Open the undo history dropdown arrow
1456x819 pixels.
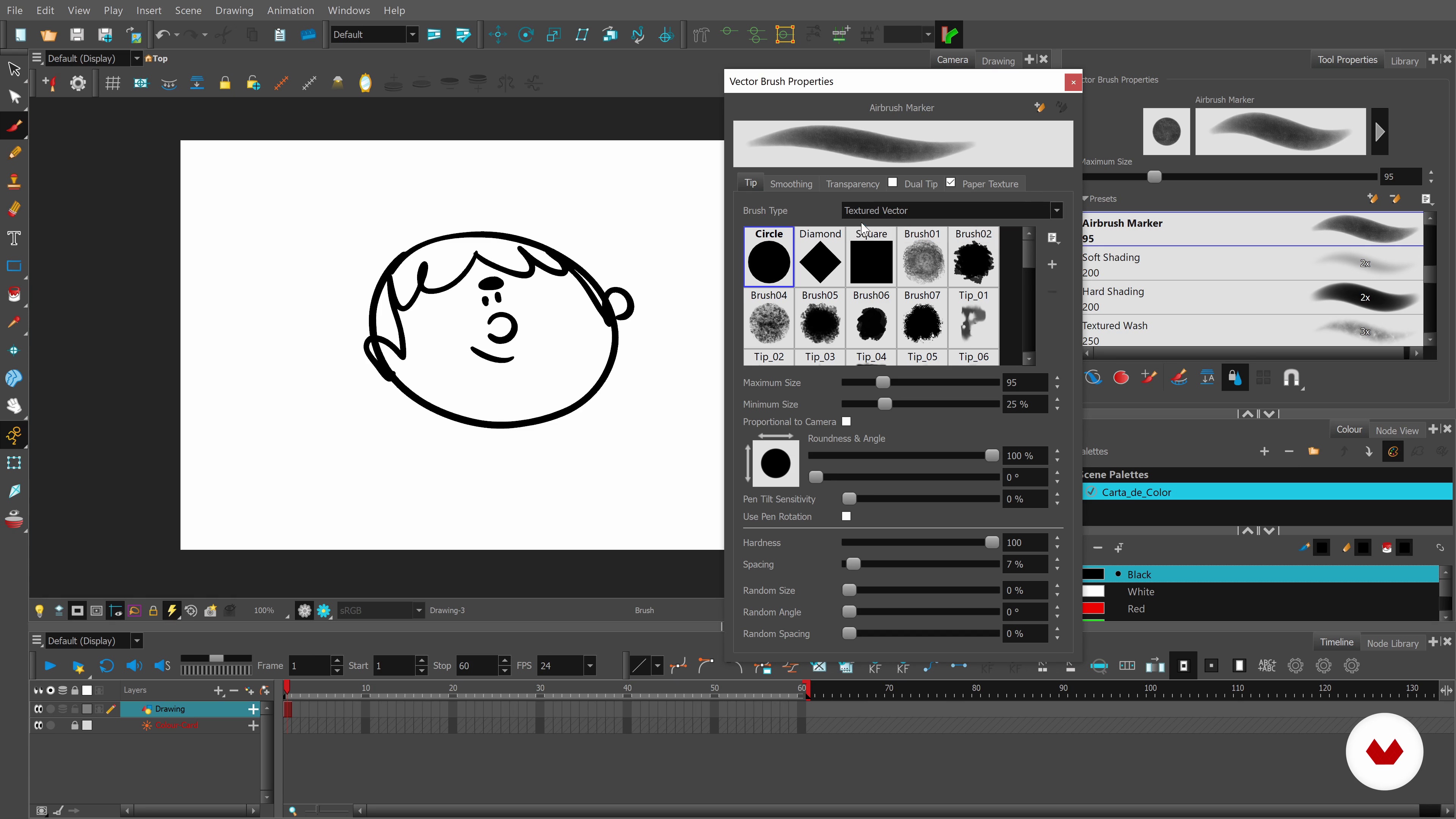pos(176,35)
